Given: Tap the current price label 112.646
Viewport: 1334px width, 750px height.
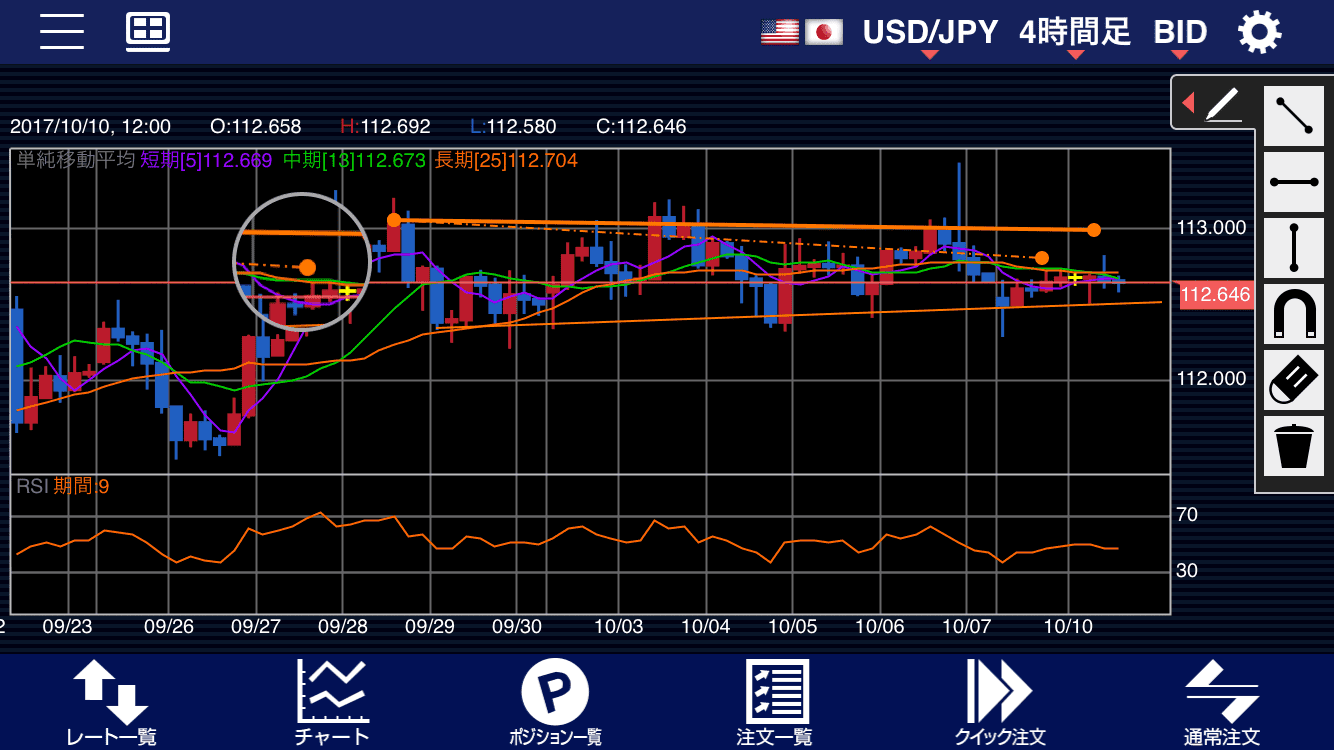Looking at the screenshot, I should tap(1216, 295).
